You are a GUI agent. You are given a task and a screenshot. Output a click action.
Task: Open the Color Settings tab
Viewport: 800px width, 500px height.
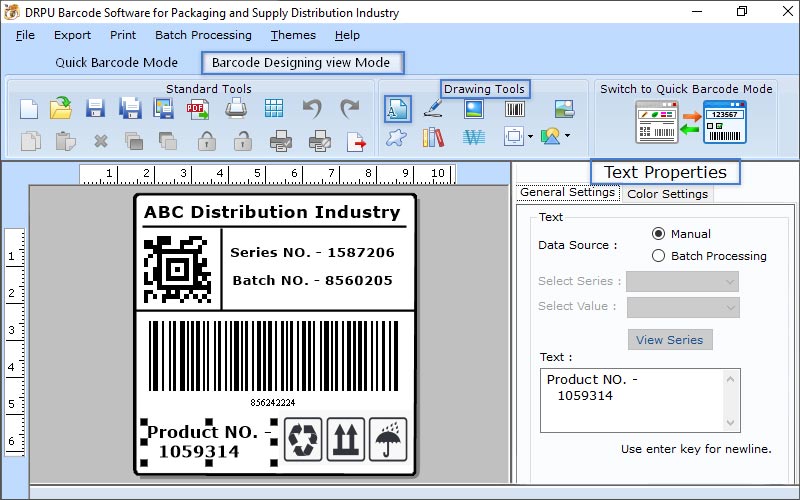click(x=667, y=194)
